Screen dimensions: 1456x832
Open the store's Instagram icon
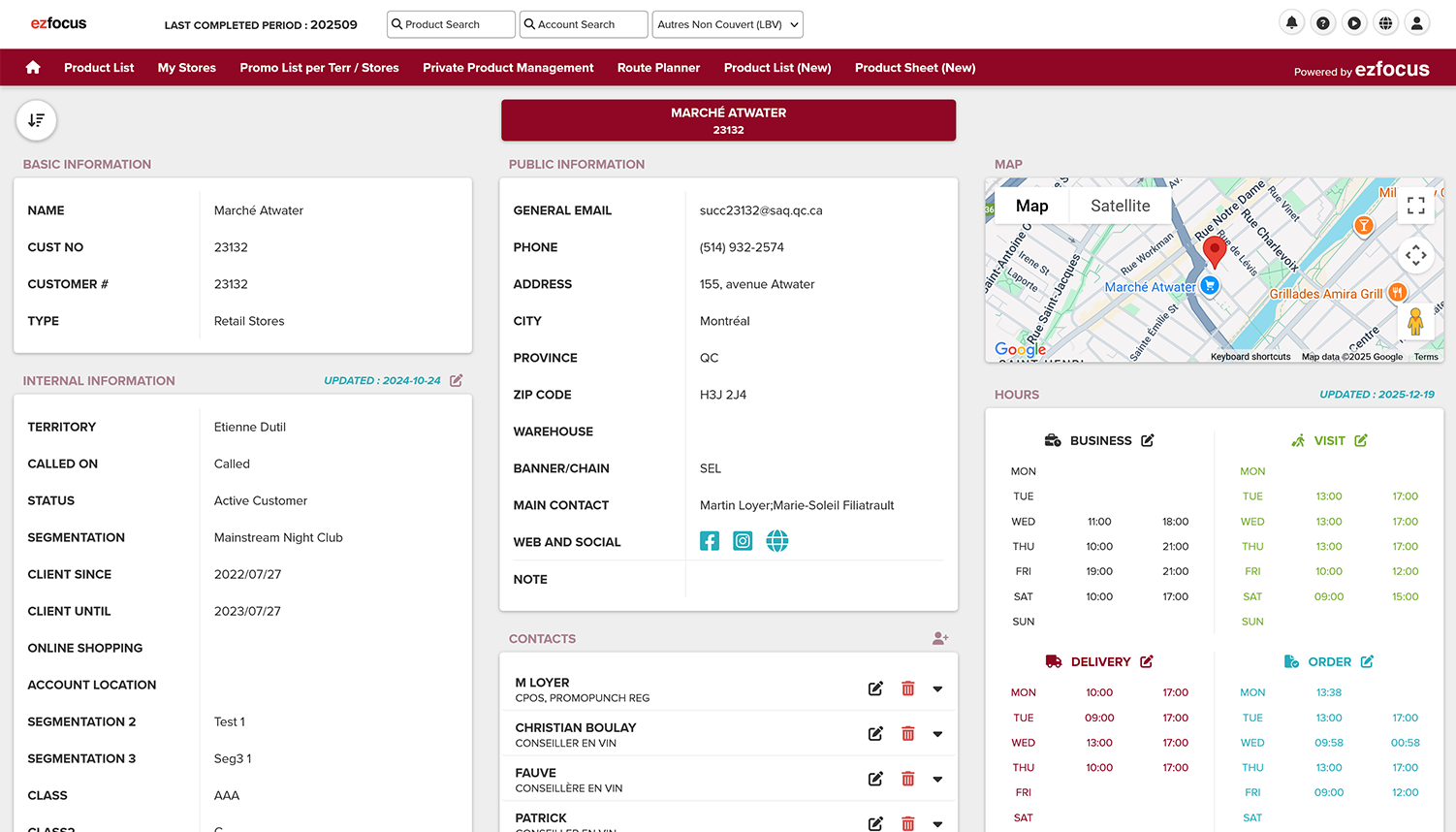[743, 541]
